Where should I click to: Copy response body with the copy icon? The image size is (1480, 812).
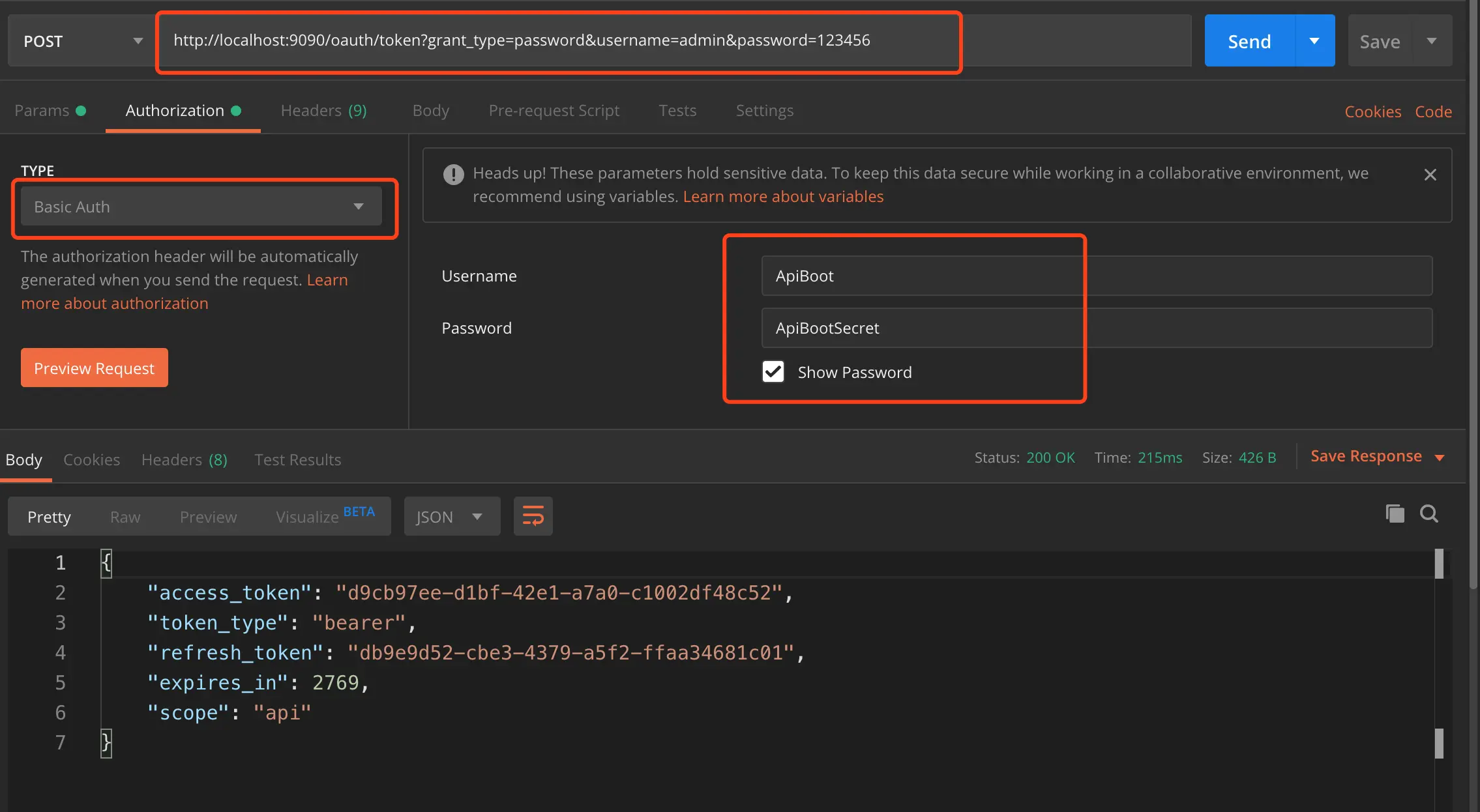(x=1395, y=514)
